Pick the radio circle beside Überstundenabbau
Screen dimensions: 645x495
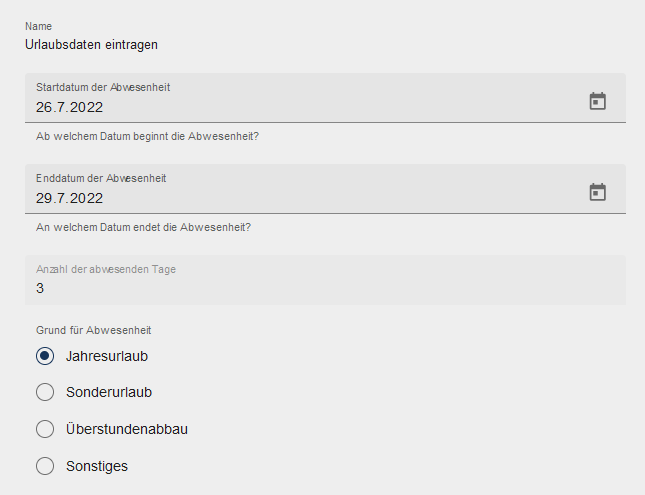point(44,429)
